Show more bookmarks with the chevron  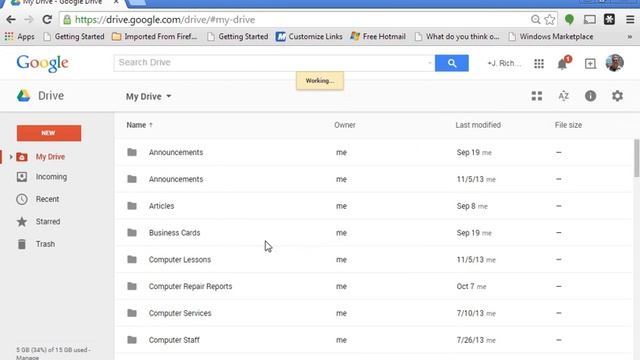(x=630, y=37)
